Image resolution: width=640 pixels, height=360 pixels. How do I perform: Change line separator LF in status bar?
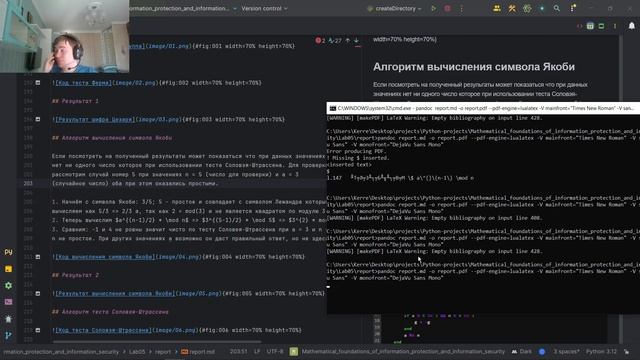pyautogui.click(x=257, y=351)
